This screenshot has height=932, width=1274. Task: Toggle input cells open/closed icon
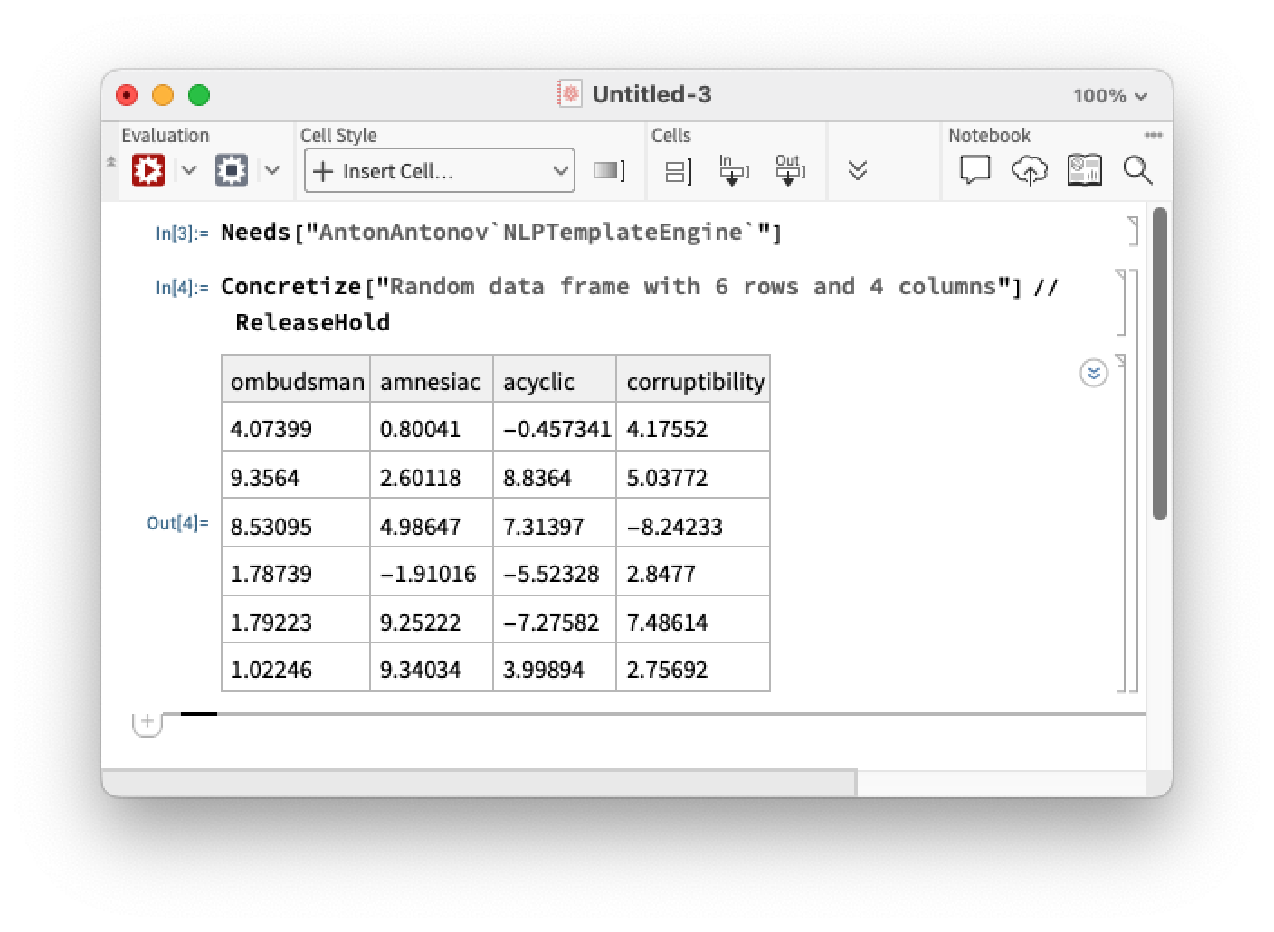pos(733,171)
